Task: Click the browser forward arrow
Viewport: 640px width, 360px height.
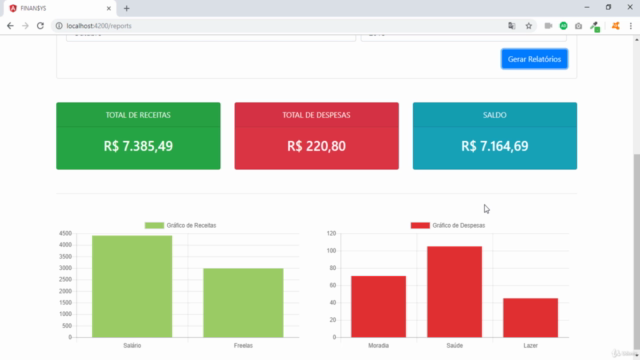Action: pos(25,26)
